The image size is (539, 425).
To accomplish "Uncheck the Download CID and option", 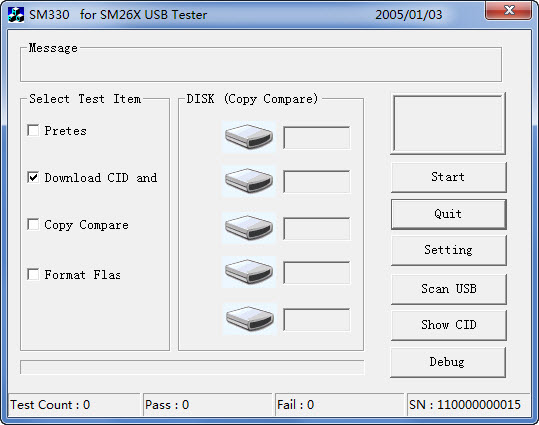I will click(33, 177).
